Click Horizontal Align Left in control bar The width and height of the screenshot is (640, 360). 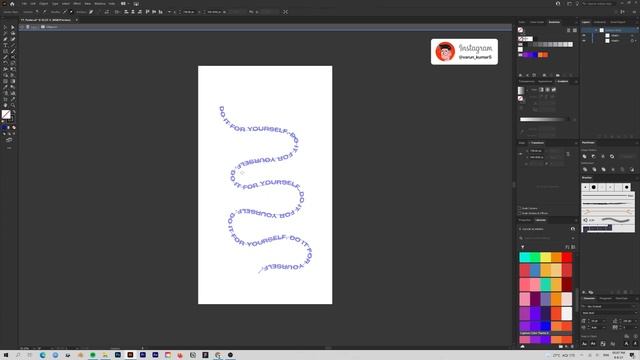pos(127,12)
